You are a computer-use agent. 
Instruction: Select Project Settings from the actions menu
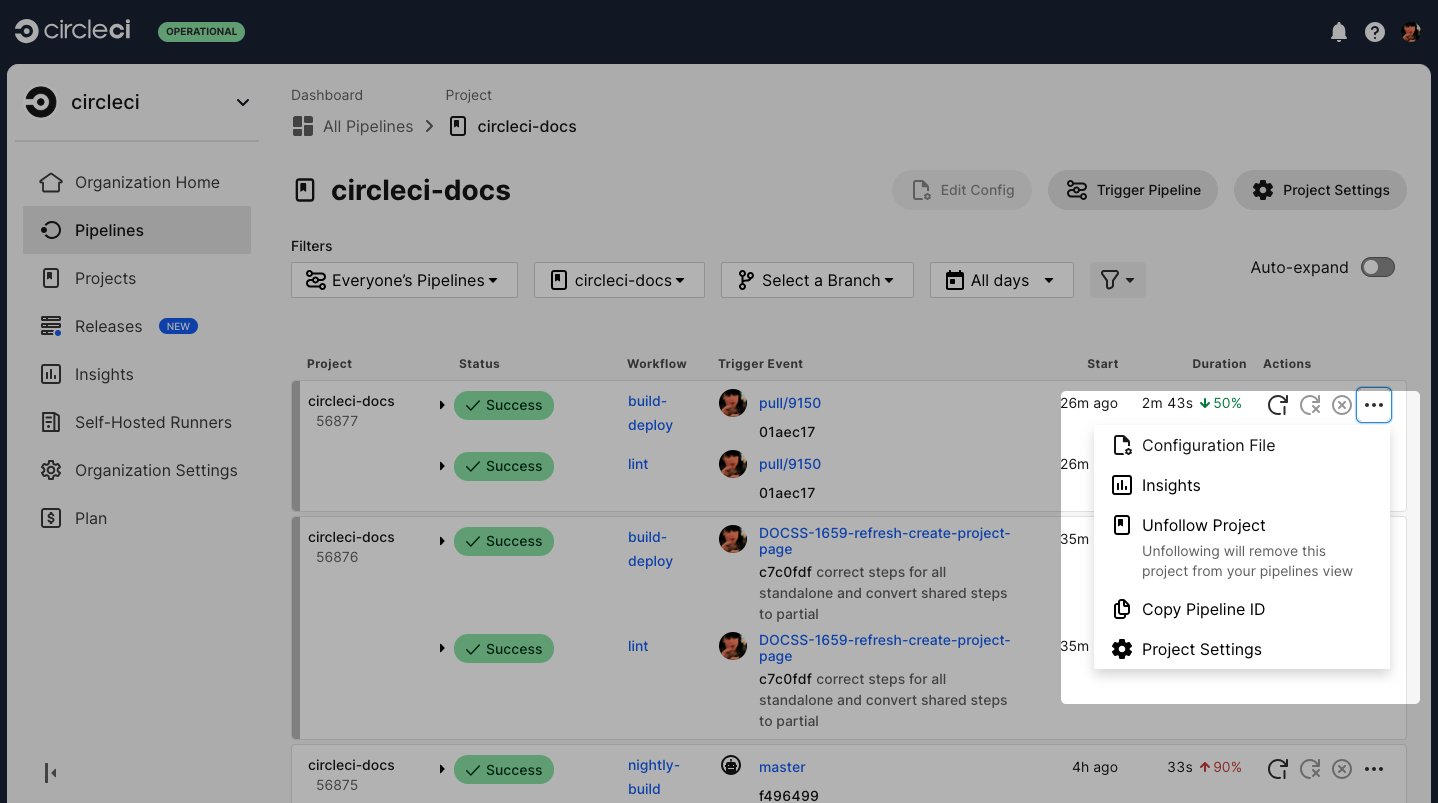[x=1242, y=649]
